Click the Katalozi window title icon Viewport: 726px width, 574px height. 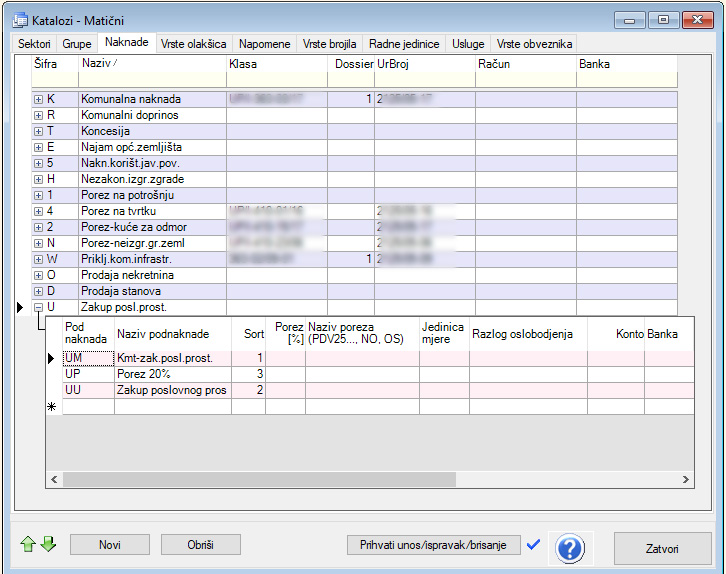[20, 20]
